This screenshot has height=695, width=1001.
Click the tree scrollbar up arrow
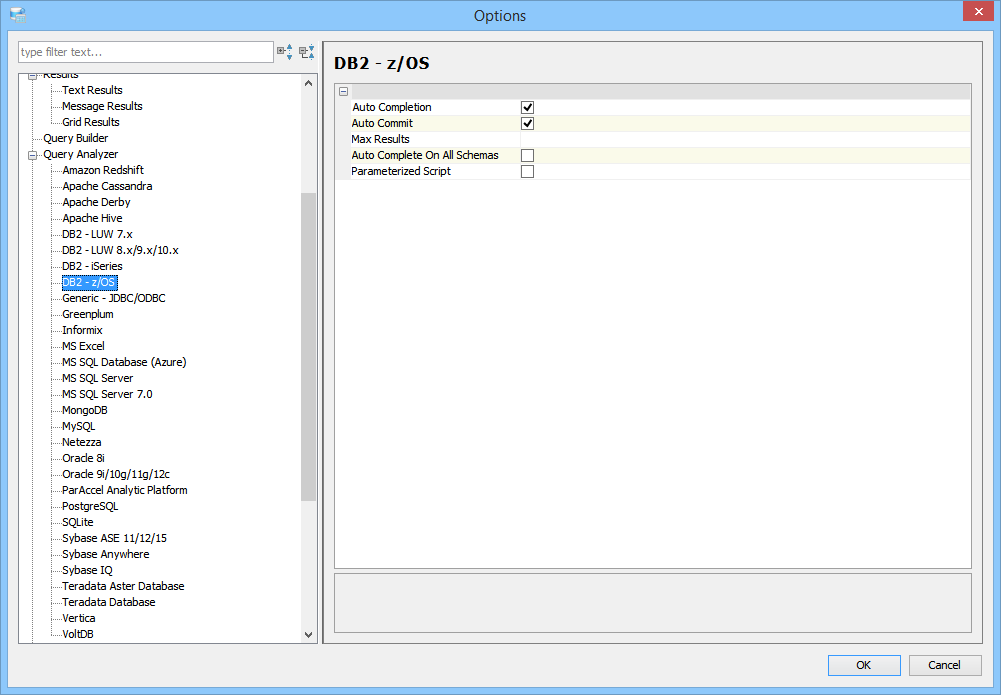pyautogui.click(x=308, y=83)
